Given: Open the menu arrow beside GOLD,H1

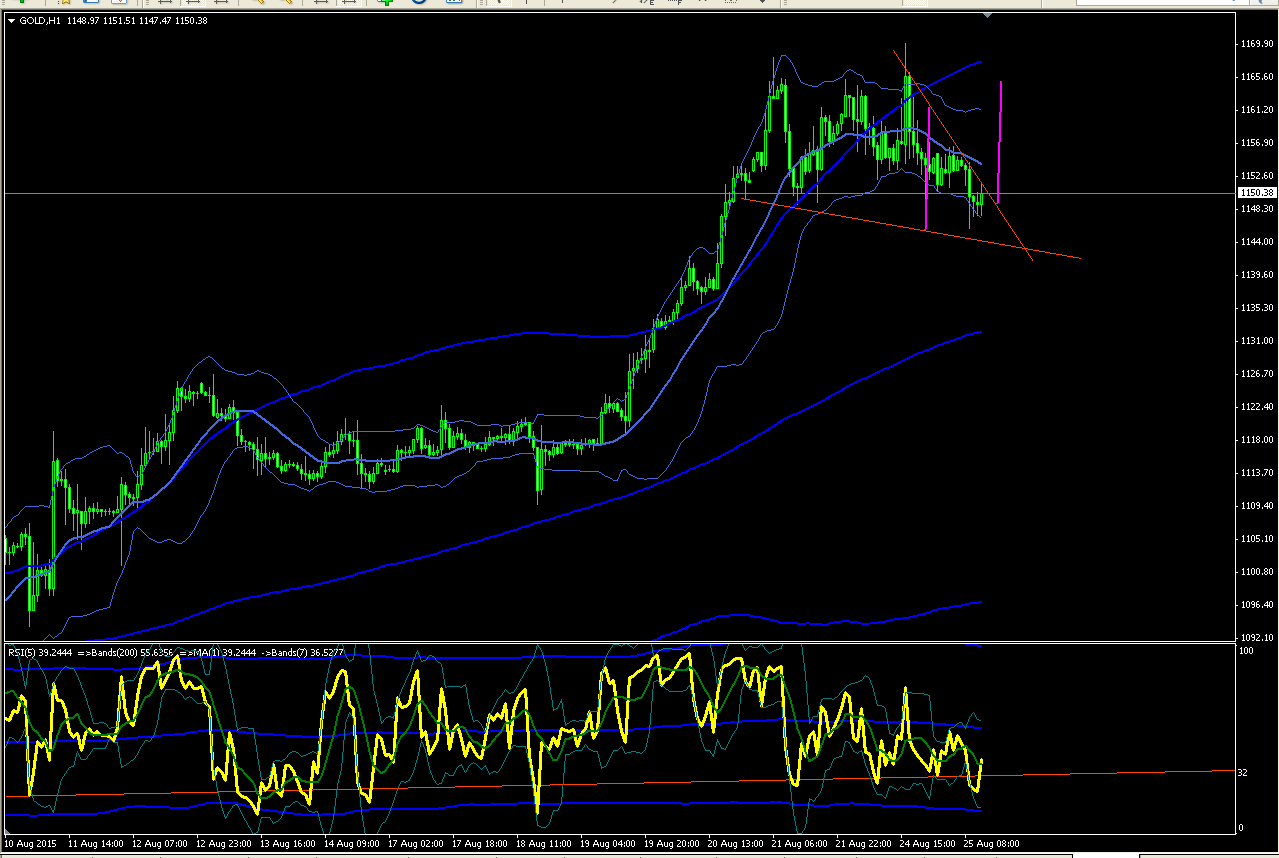Looking at the screenshot, I should click(x=11, y=20).
